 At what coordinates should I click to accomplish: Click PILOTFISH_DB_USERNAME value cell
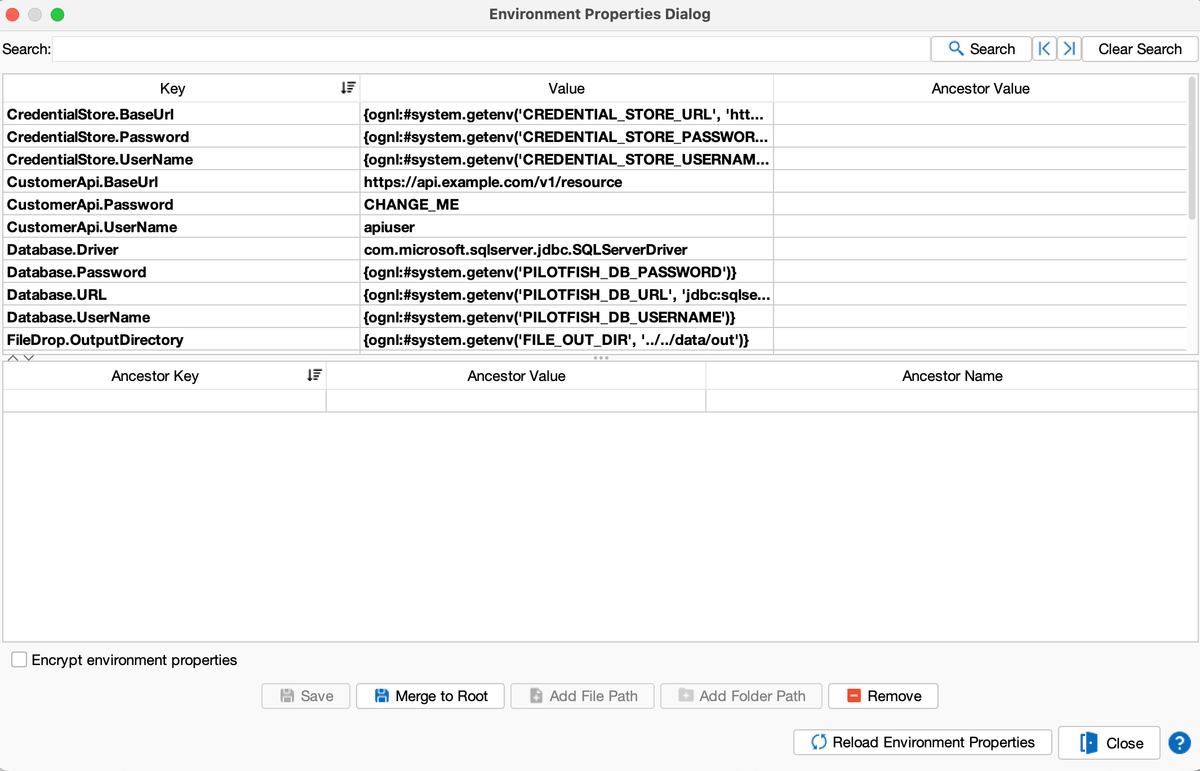click(566, 317)
